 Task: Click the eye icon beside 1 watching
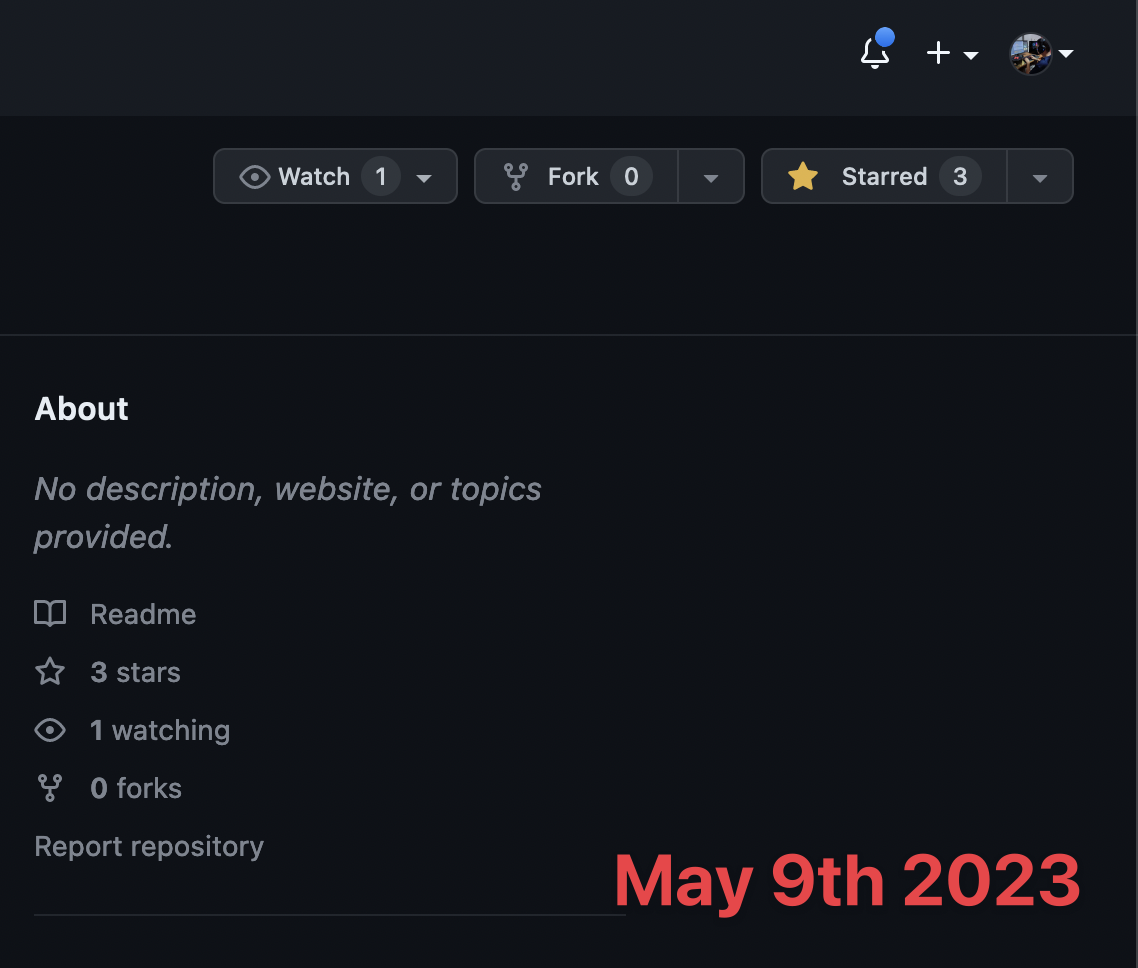[x=50, y=730]
